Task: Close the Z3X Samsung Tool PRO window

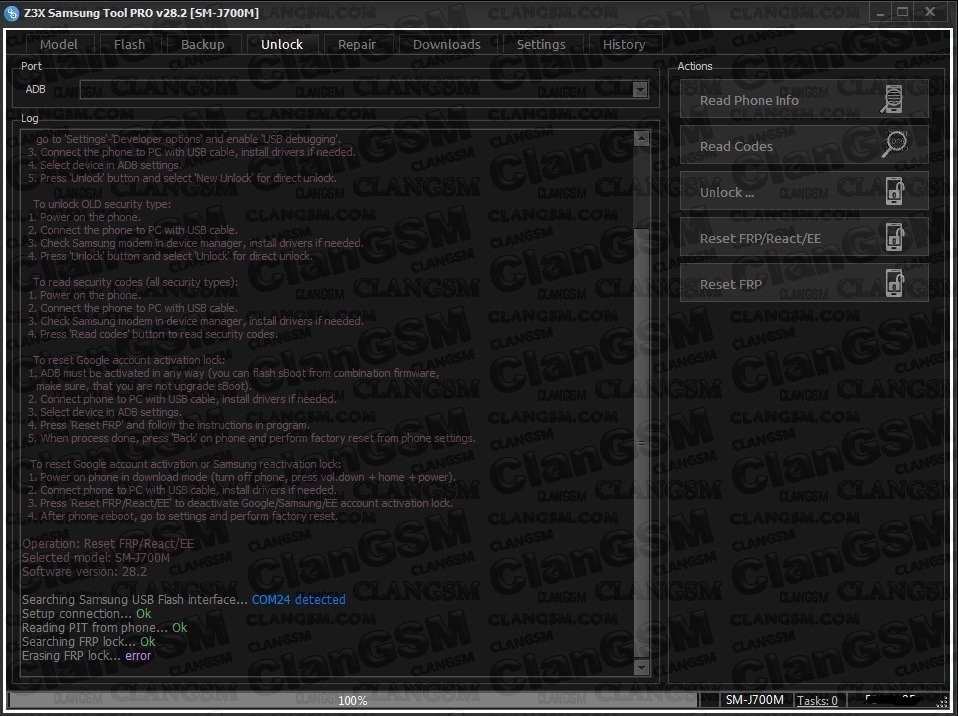Action: coord(930,12)
